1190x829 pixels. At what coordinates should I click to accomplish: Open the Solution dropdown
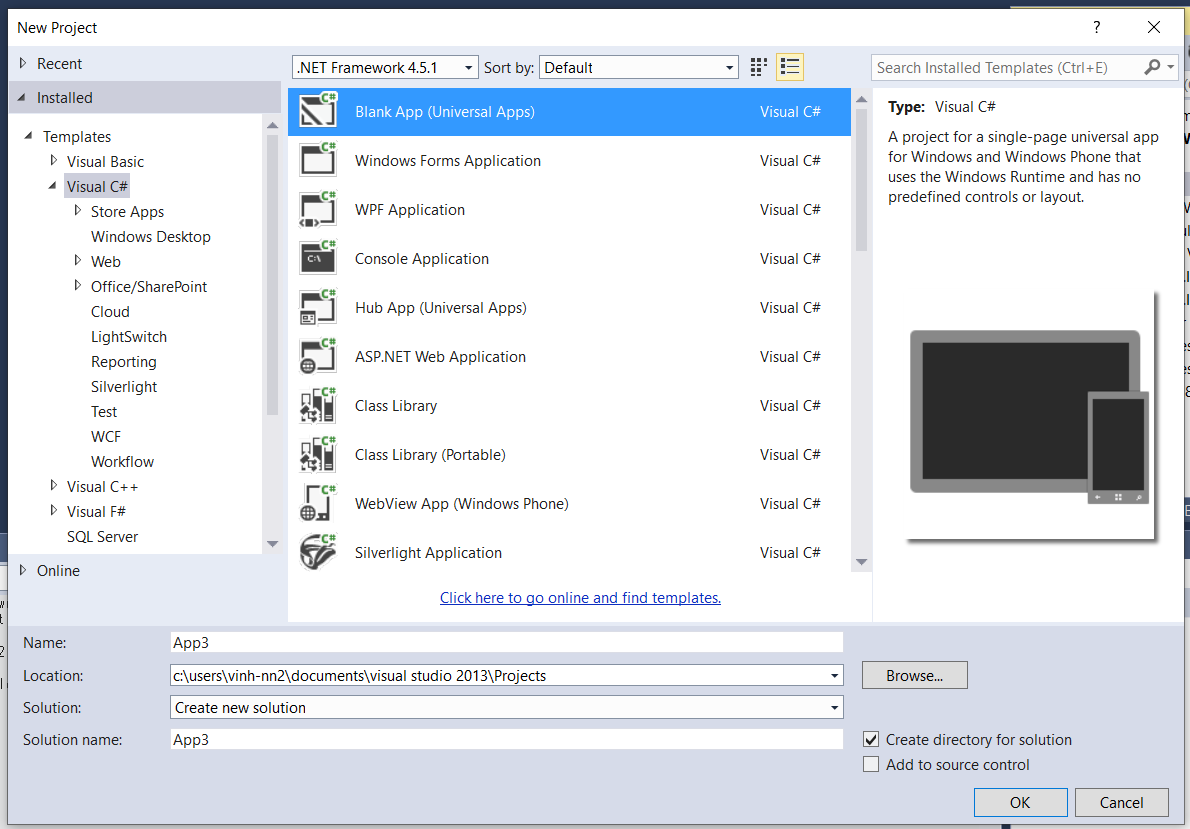pyautogui.click(x=834, y=707)
